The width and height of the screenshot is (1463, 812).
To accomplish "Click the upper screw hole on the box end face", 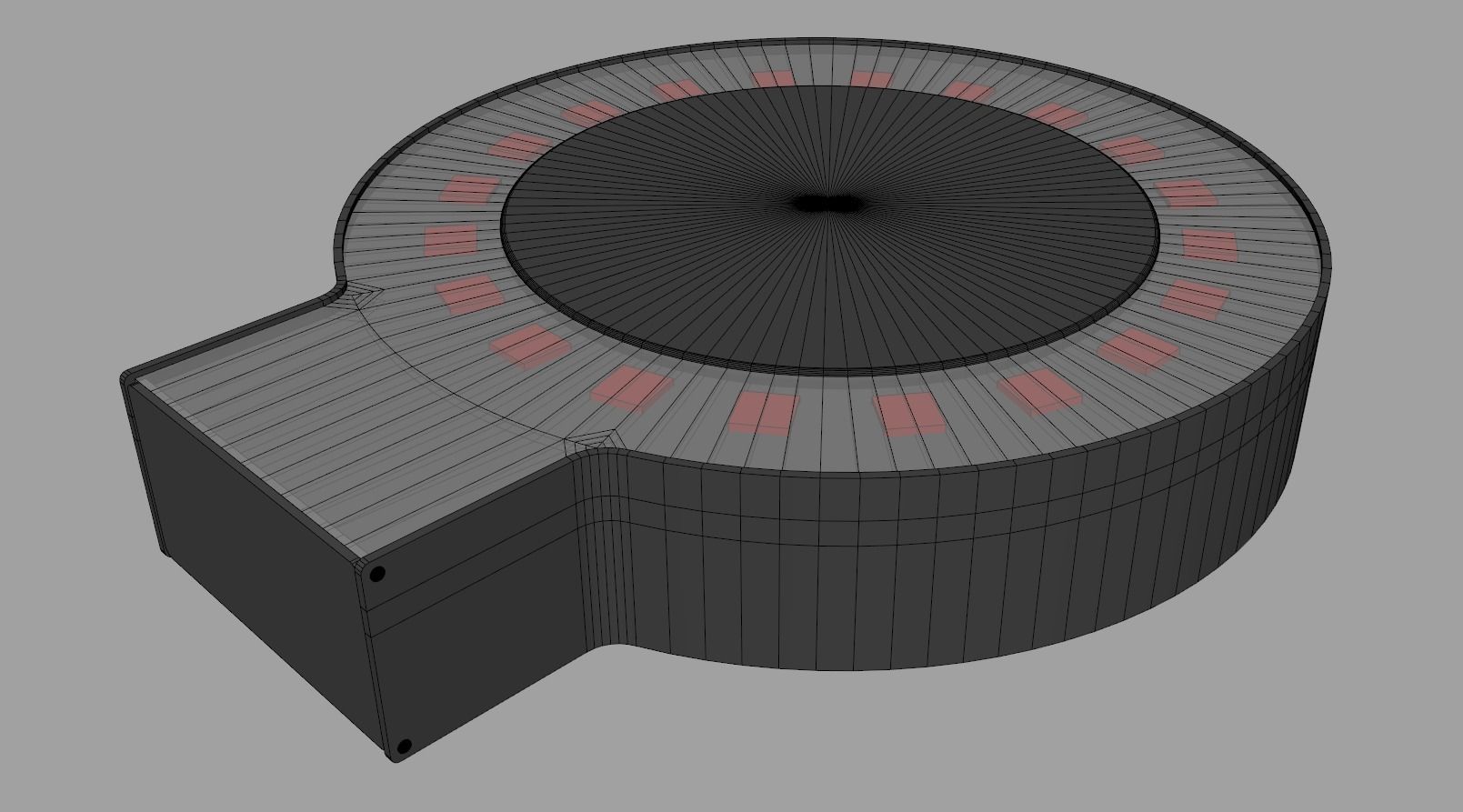I will tap(377, 574).
